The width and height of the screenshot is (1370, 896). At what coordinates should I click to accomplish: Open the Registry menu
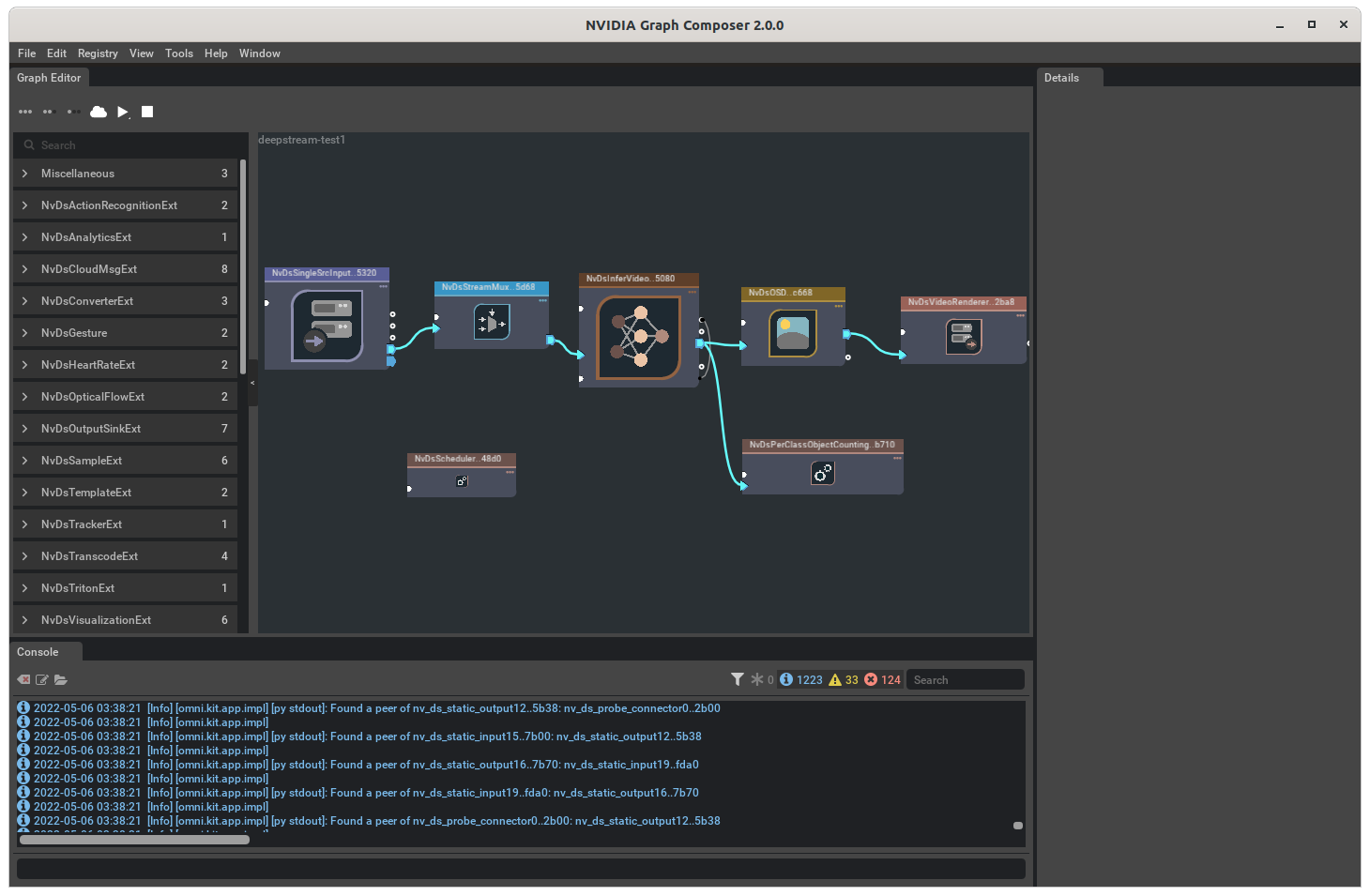coord(97,53)
